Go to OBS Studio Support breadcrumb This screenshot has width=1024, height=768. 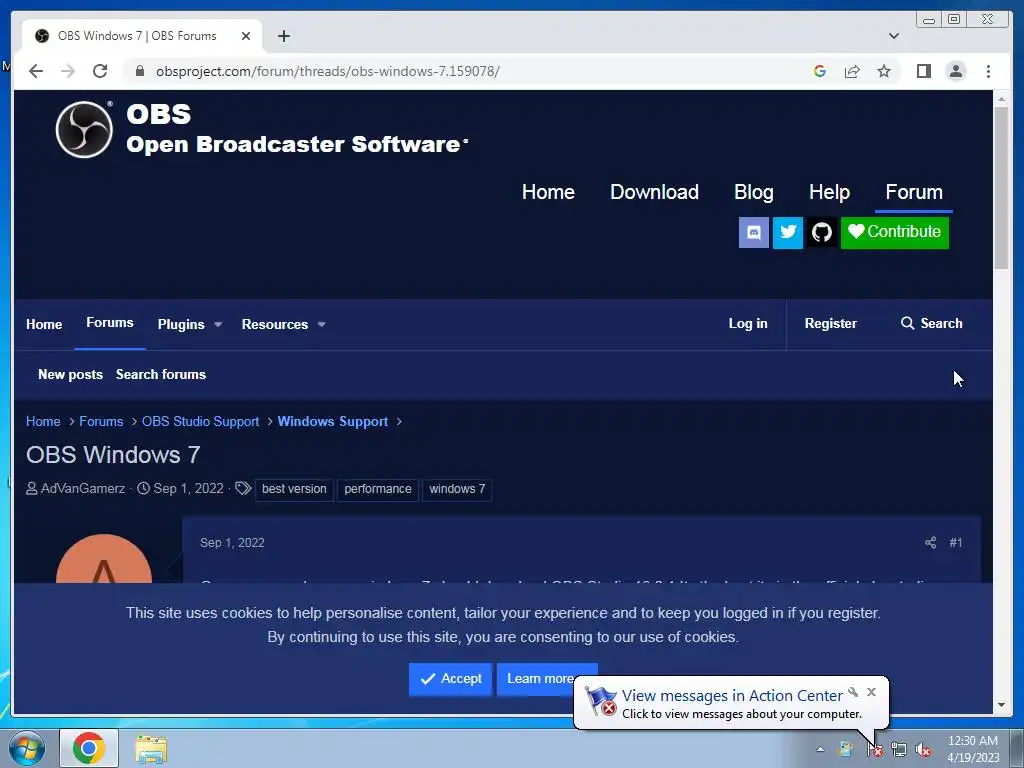[x=200, y=422]
